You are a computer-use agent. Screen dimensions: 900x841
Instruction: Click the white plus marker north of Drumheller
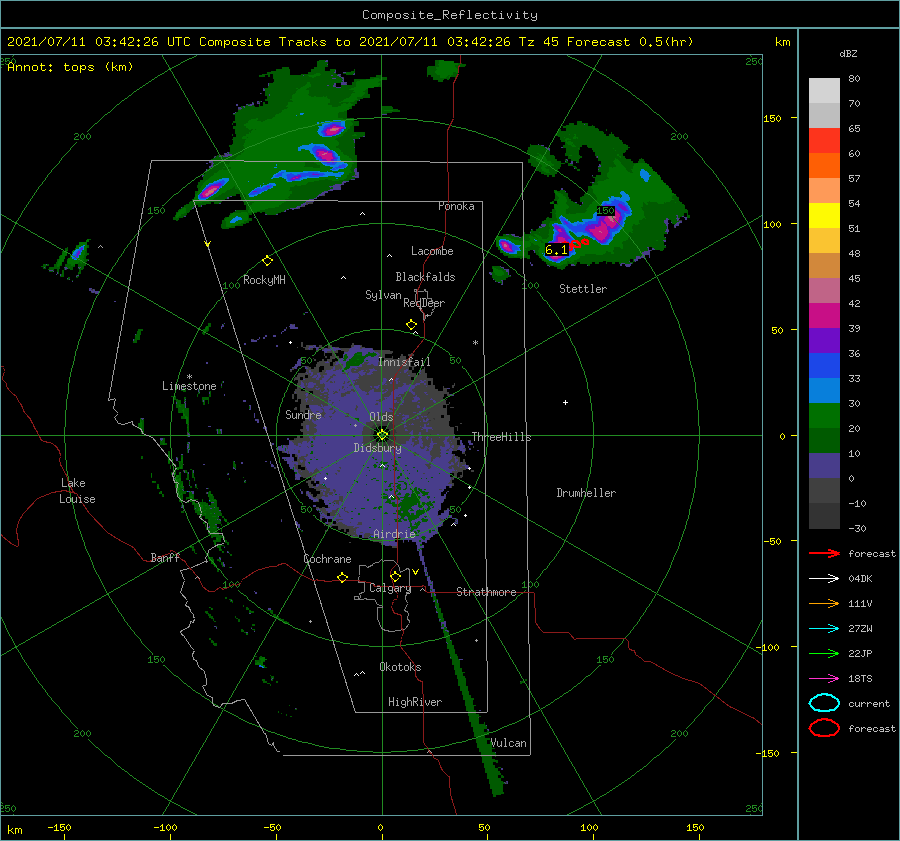565,402
